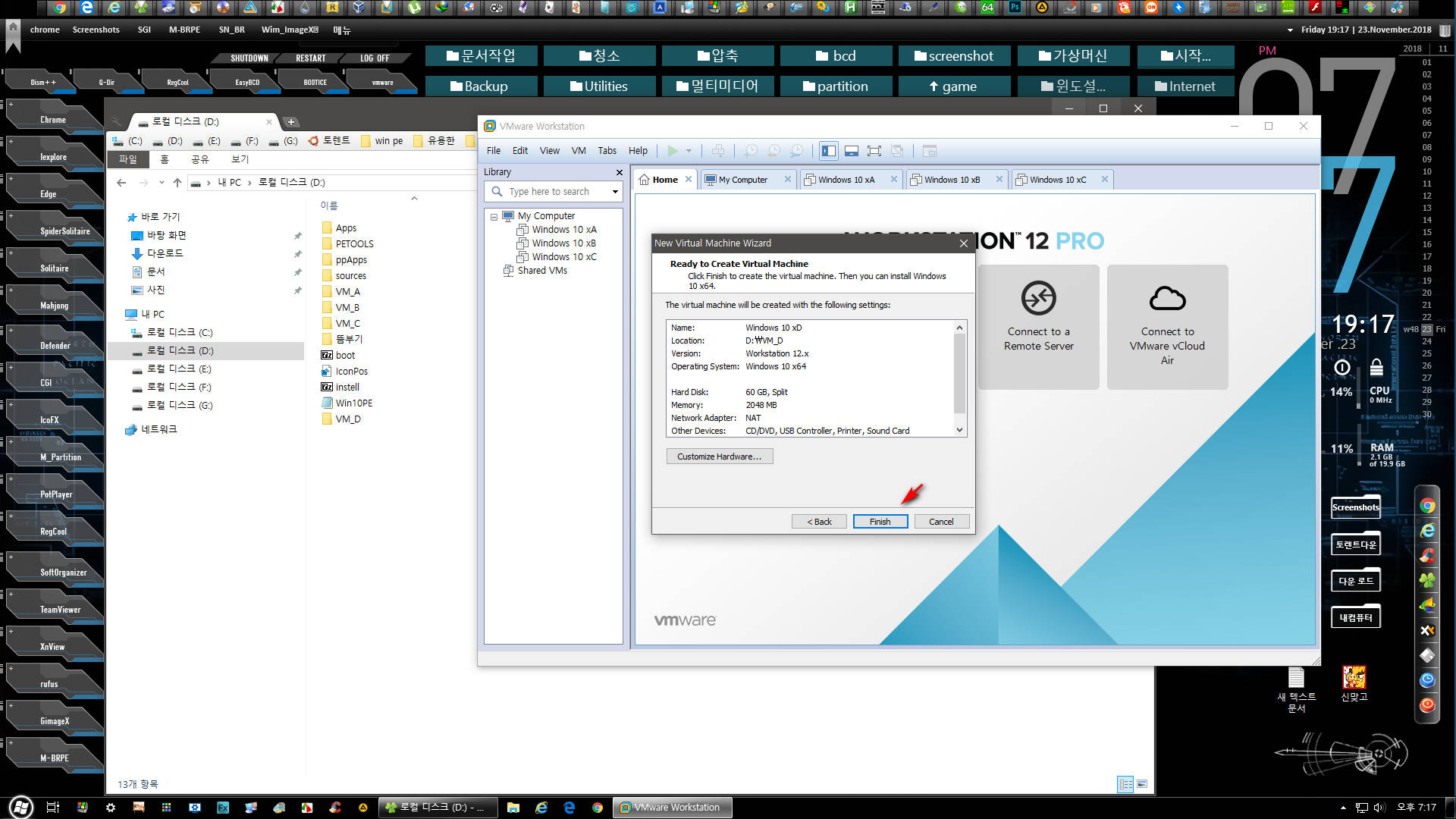Toggle the thumbnail bar button in the VMware toolbar
Image resolution: width=1456 pixels, height=819 pixels.
tap(852, 151)
